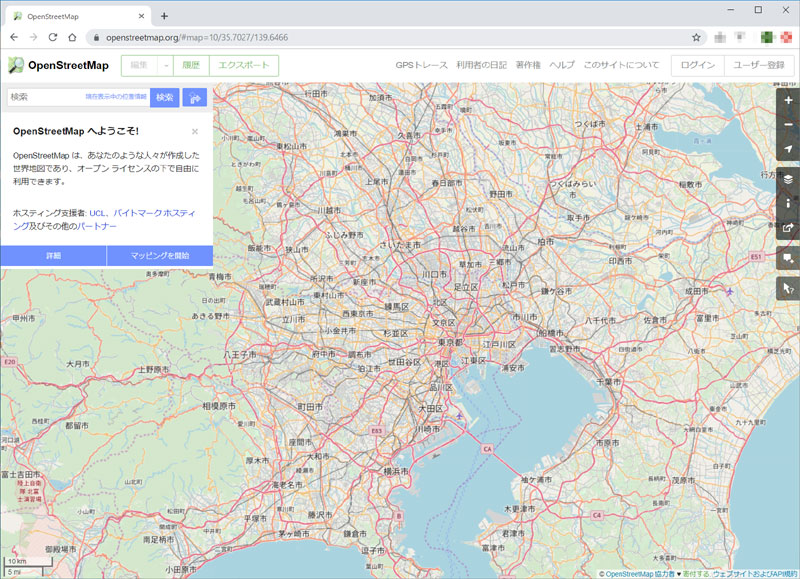Reload the current page
The height and width of the screenshot is (579, 800).
pyautogui.click(x=53, y=37)
